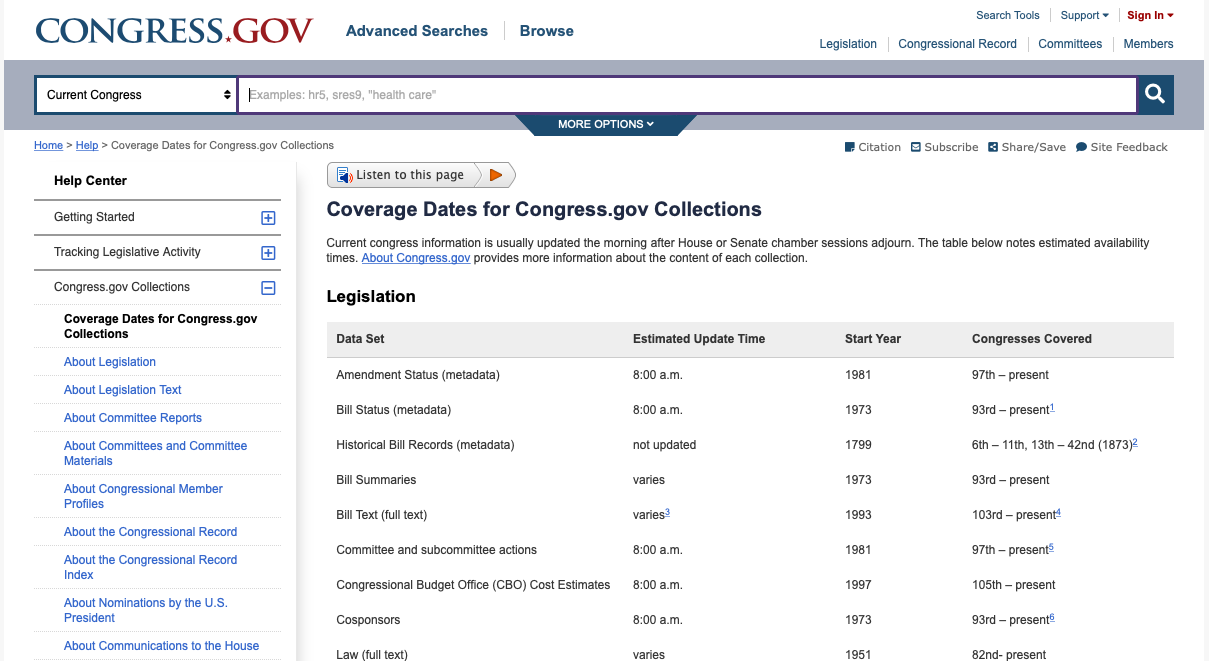Click the Bill Summaries row label
Screen dimensions: 1209x661
click(376, 480)
